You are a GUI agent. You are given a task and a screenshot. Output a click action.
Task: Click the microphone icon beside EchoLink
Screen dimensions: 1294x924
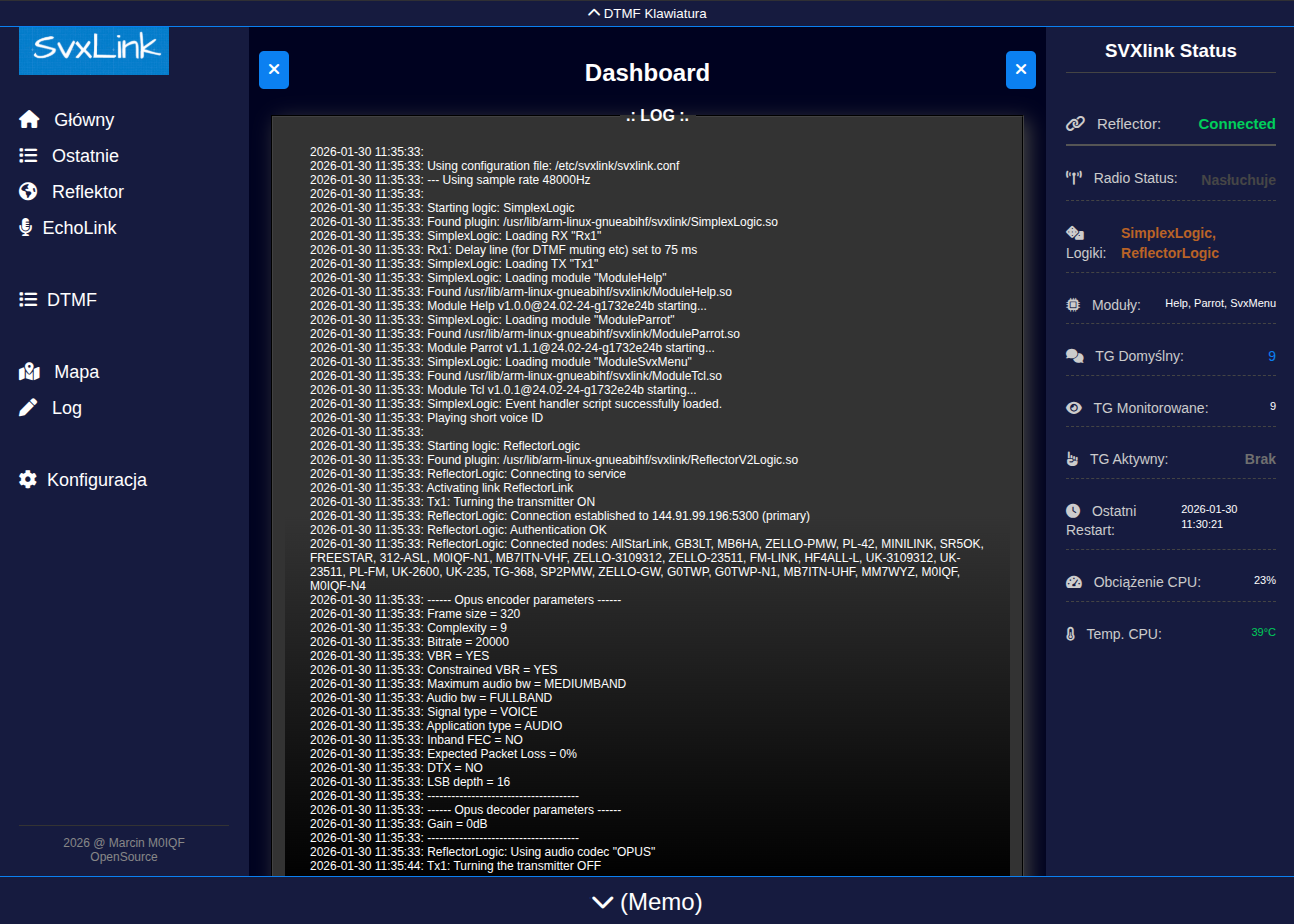pyautogui.click(x=26, y=228)
